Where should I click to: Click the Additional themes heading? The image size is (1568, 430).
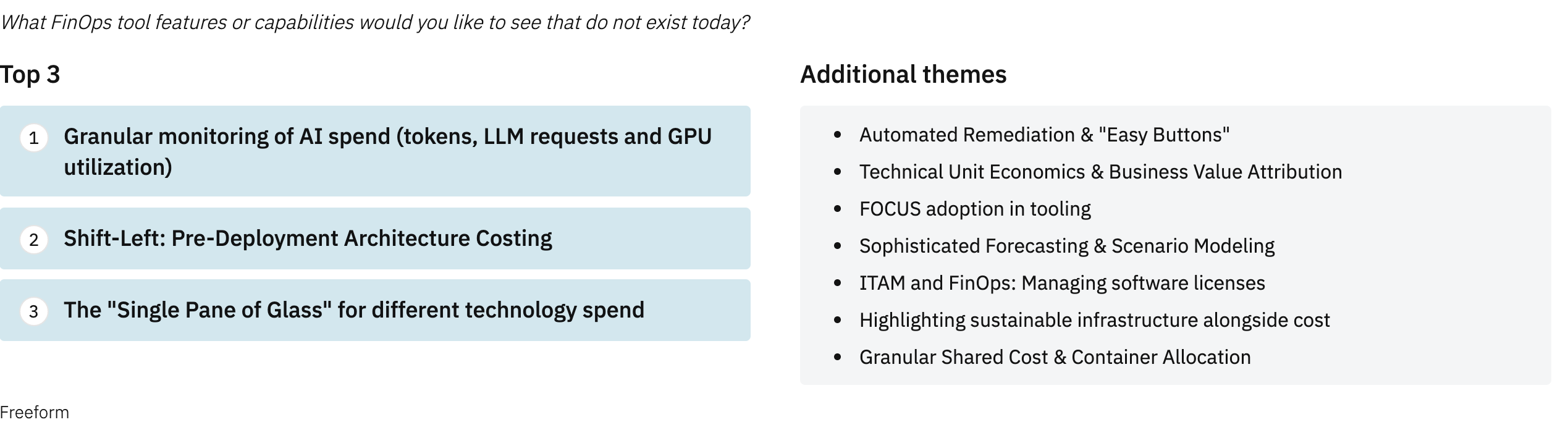[903, 75]
